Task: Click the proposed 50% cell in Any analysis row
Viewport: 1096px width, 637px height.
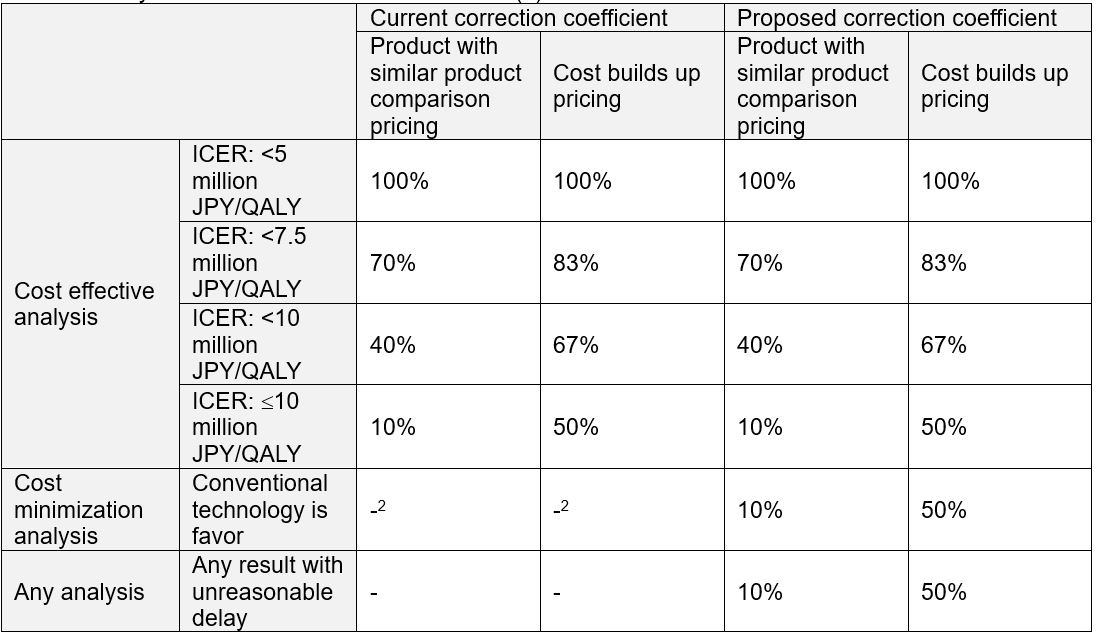Action: 944,592
